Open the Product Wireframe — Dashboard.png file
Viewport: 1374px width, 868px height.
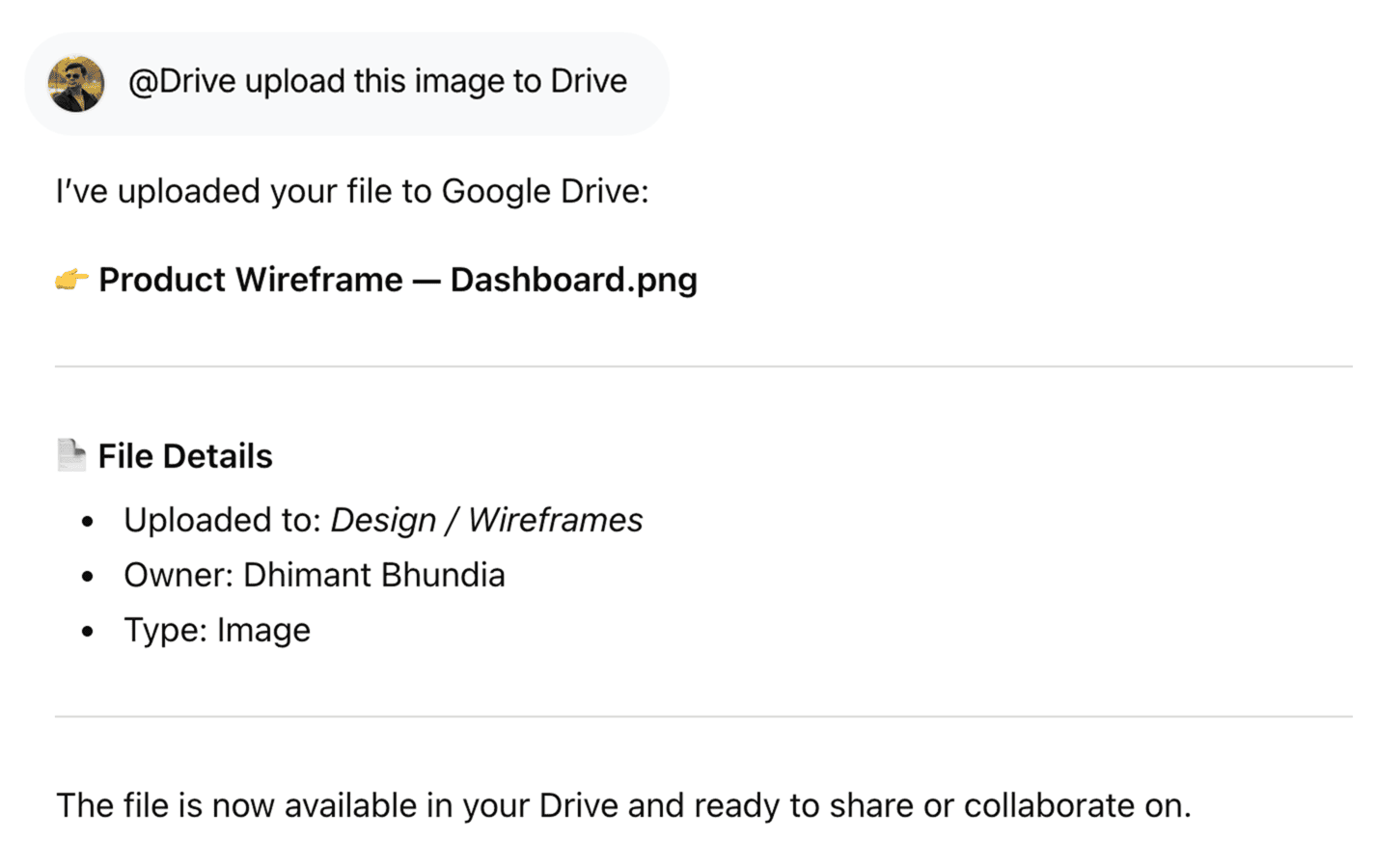400,280
